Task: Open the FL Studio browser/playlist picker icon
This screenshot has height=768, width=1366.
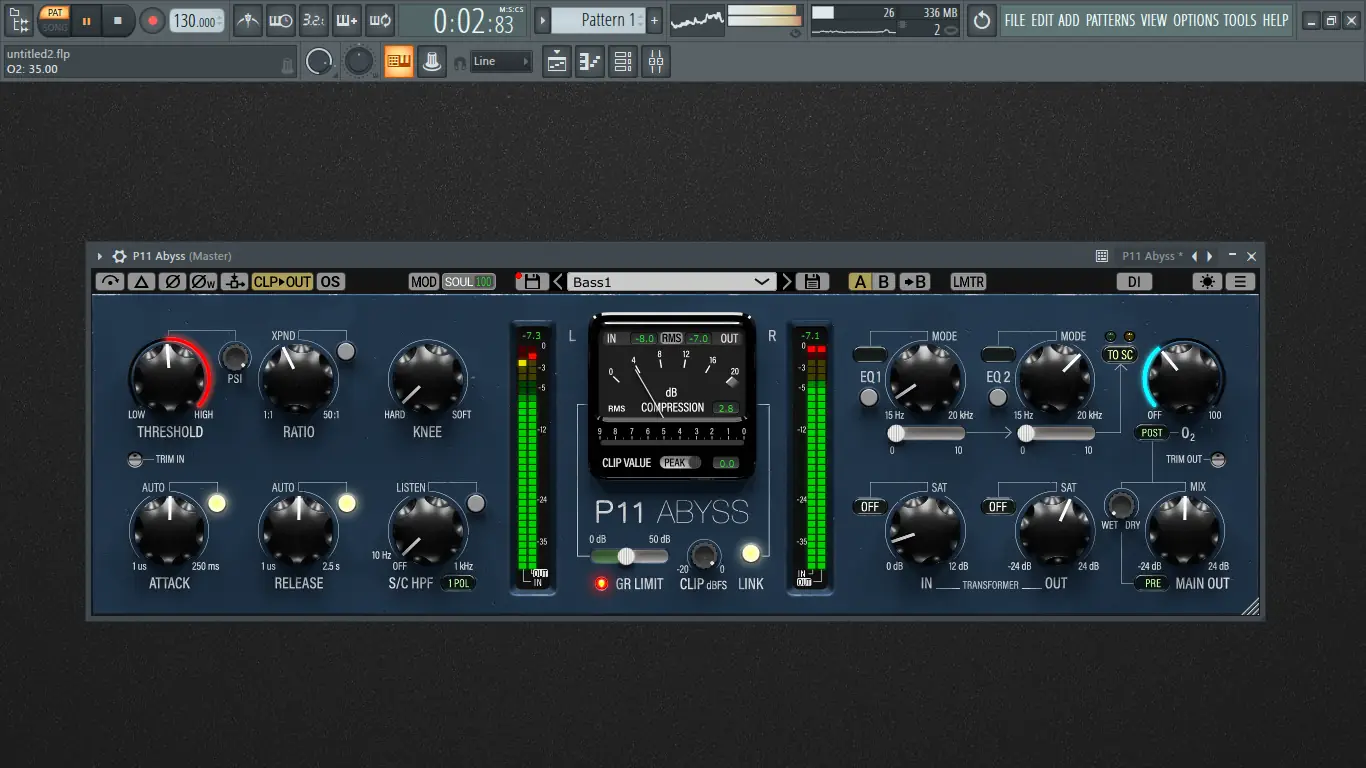Action: point(19,19)
